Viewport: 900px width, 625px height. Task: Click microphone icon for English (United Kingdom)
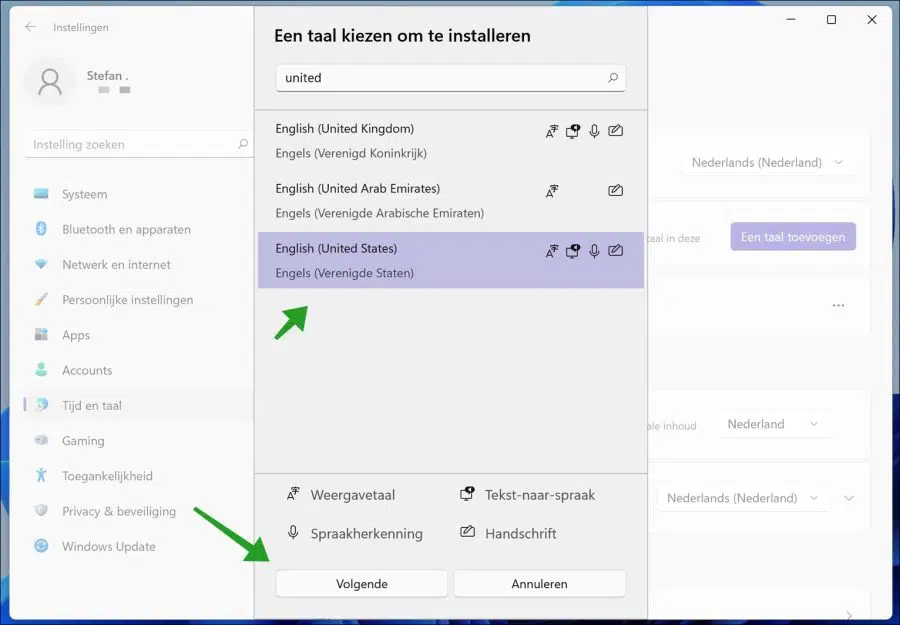point(594,131)
